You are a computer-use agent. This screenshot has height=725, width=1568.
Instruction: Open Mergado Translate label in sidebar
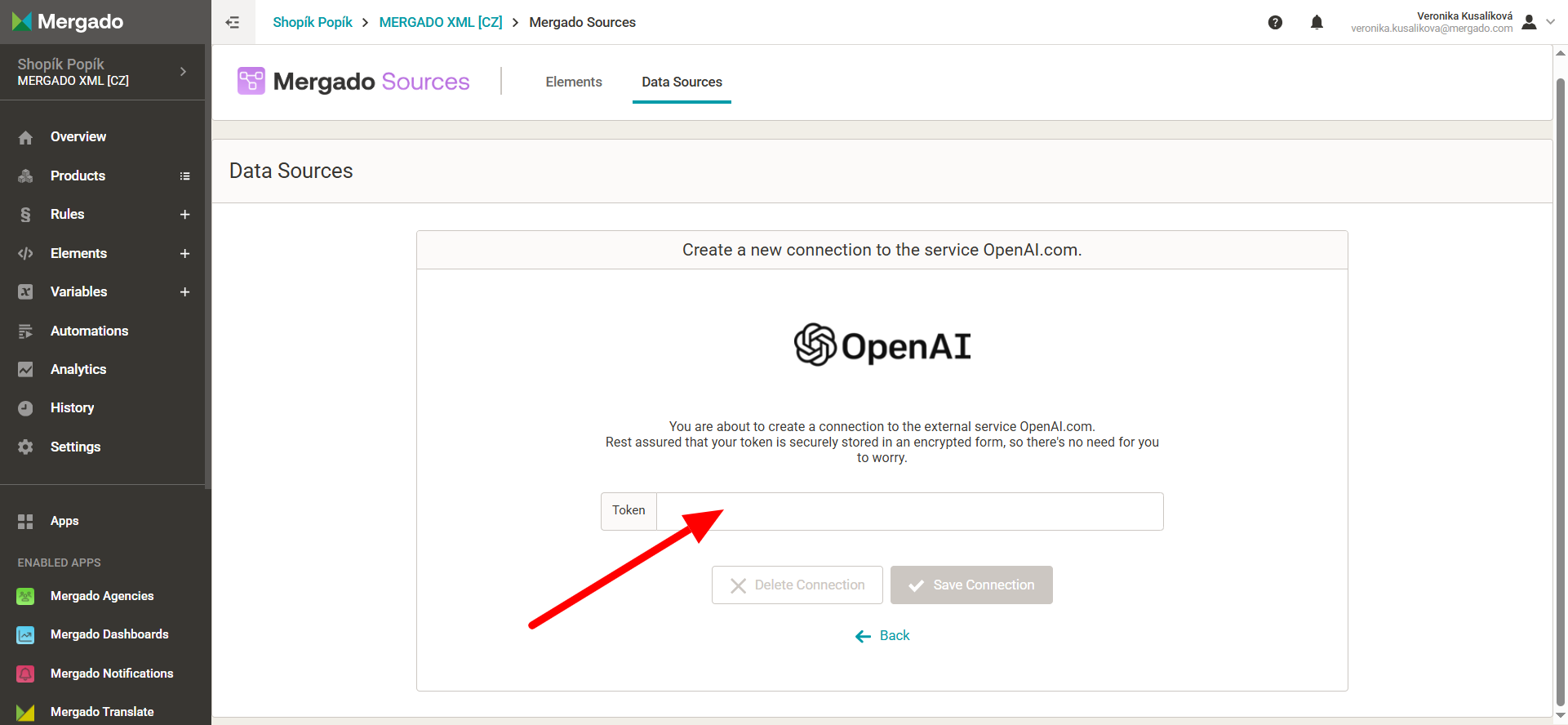click(102, 712)
